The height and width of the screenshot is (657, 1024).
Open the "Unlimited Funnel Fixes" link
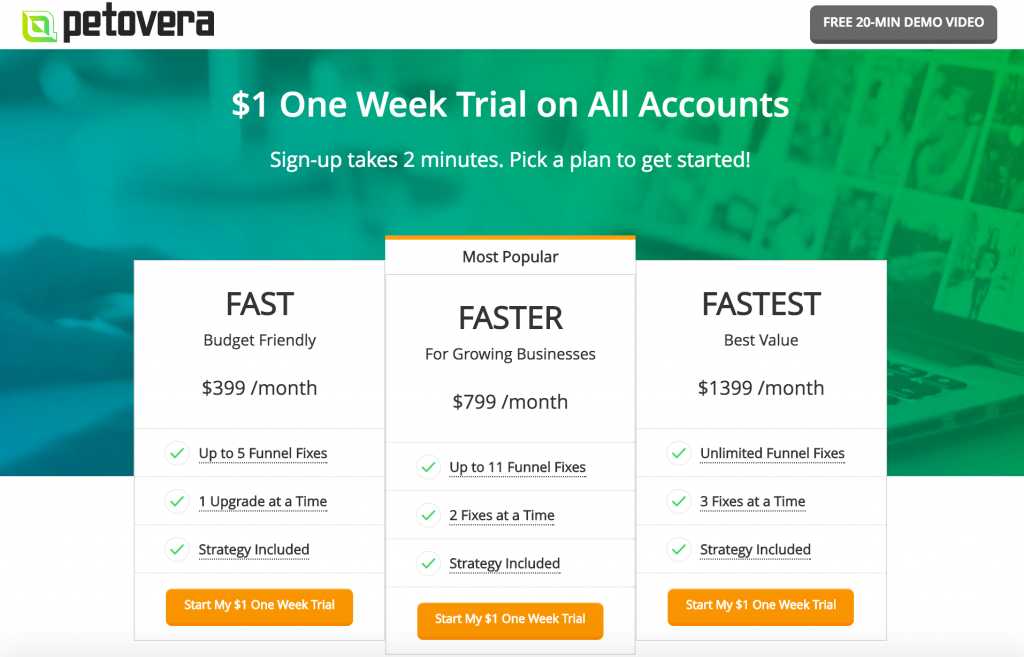click(772, 453)
